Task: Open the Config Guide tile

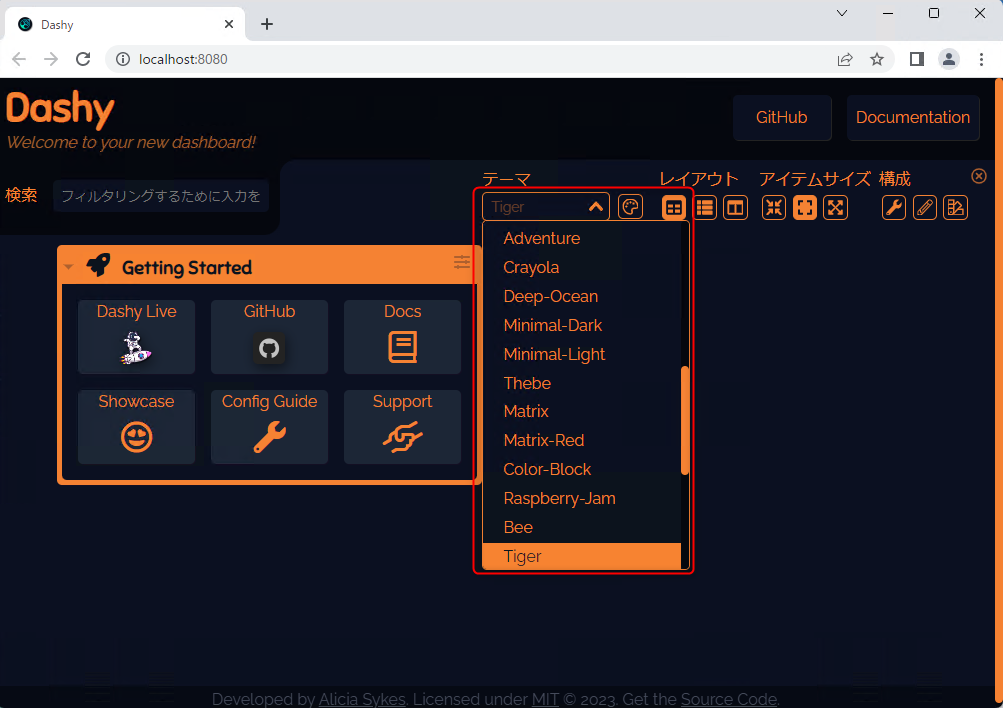Action: 269,427
